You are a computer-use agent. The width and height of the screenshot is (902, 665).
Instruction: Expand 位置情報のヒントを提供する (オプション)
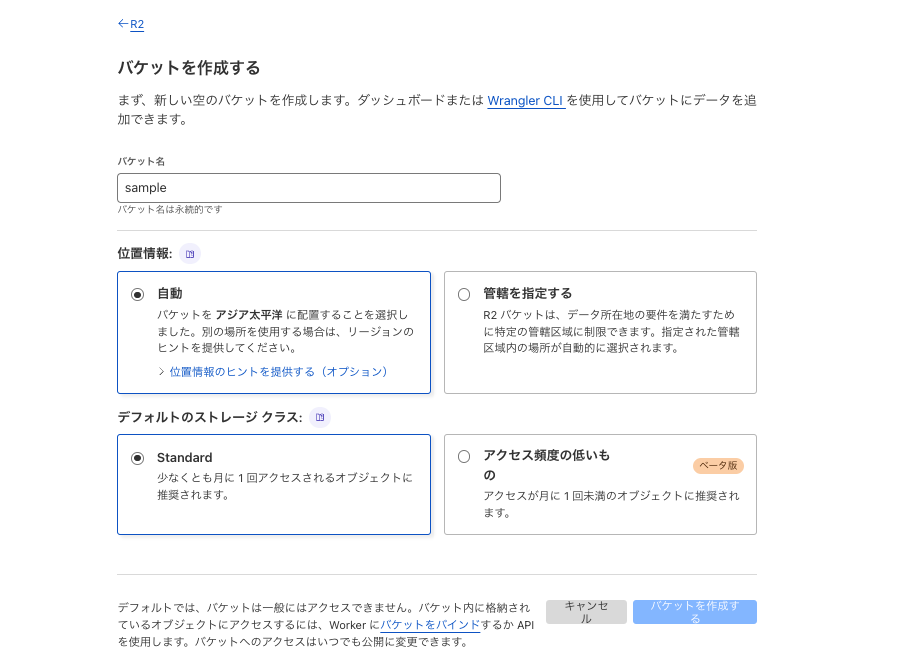[x=278, y=372]
